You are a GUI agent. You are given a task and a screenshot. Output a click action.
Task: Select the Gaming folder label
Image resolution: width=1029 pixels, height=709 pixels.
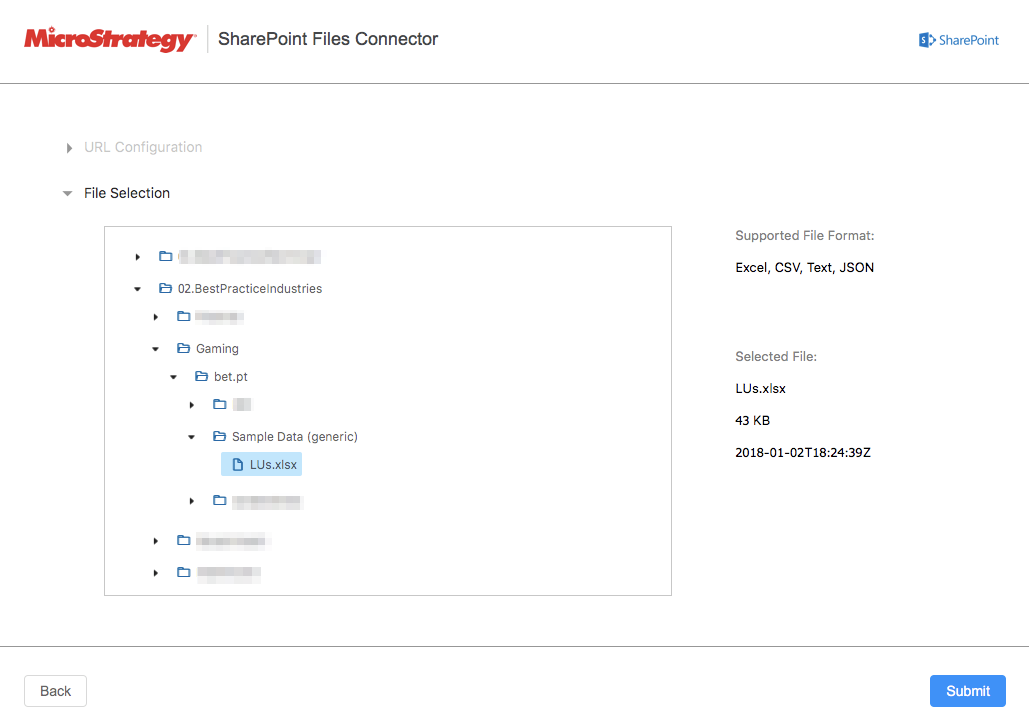(216, 348)
